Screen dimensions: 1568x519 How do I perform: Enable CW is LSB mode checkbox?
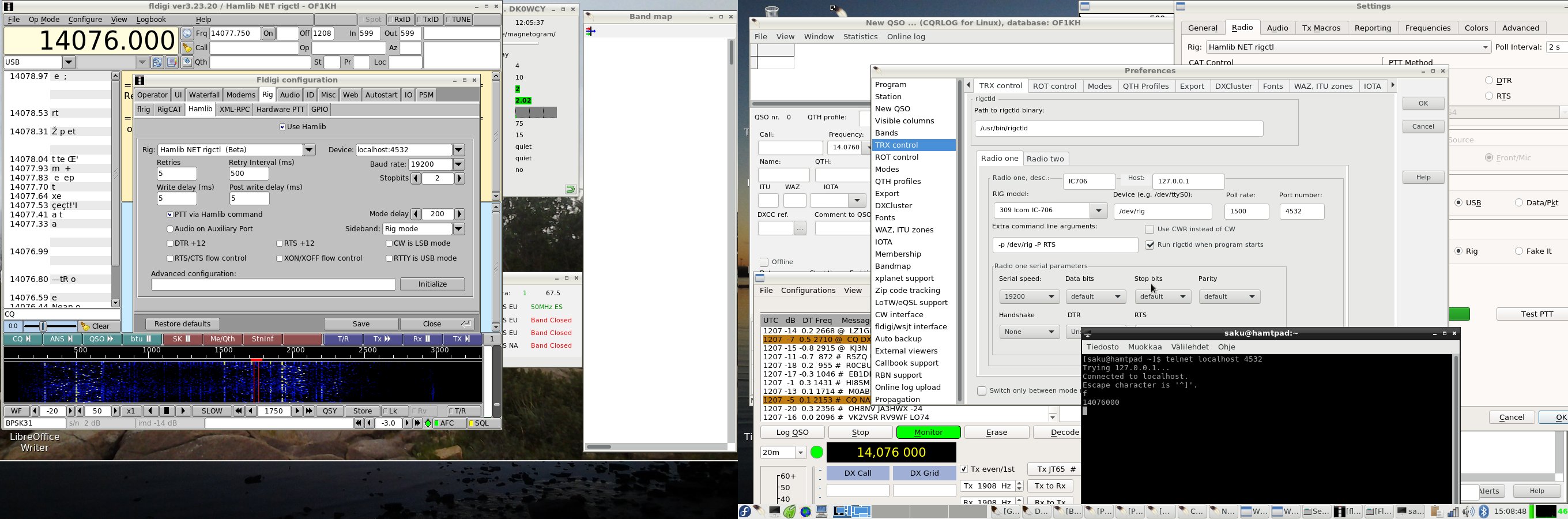click(x=389, y=244)
